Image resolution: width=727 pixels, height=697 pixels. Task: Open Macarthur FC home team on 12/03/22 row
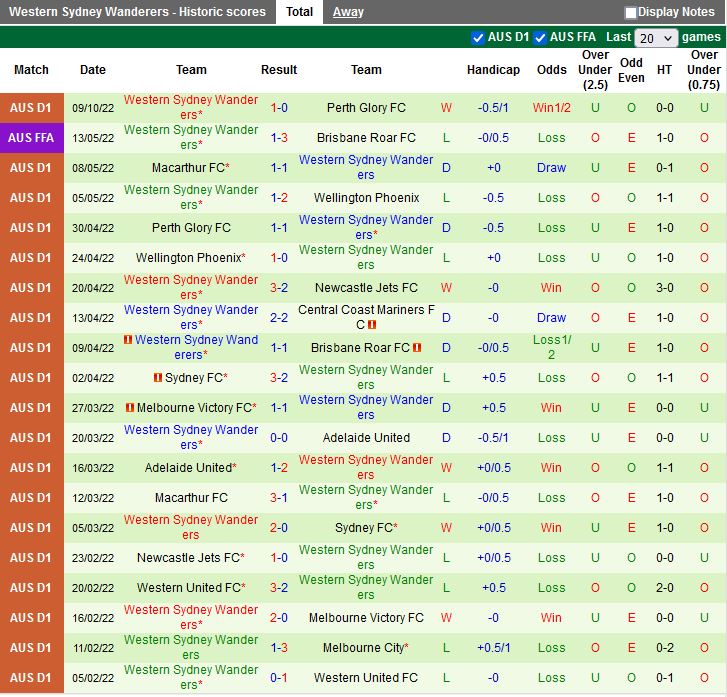pyautogui.click(x=191, y=498)
